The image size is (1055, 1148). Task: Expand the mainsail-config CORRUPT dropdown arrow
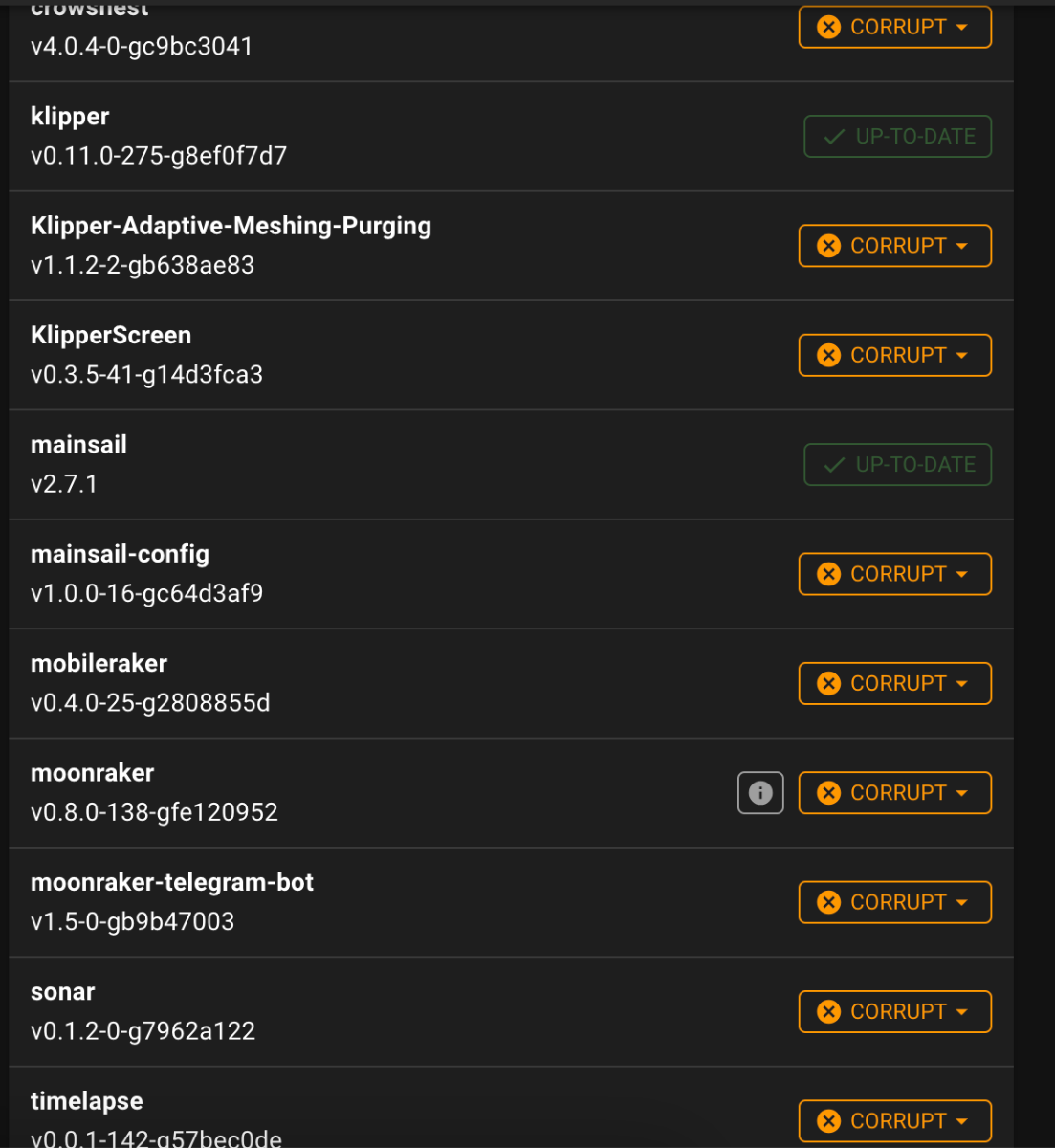961,574
